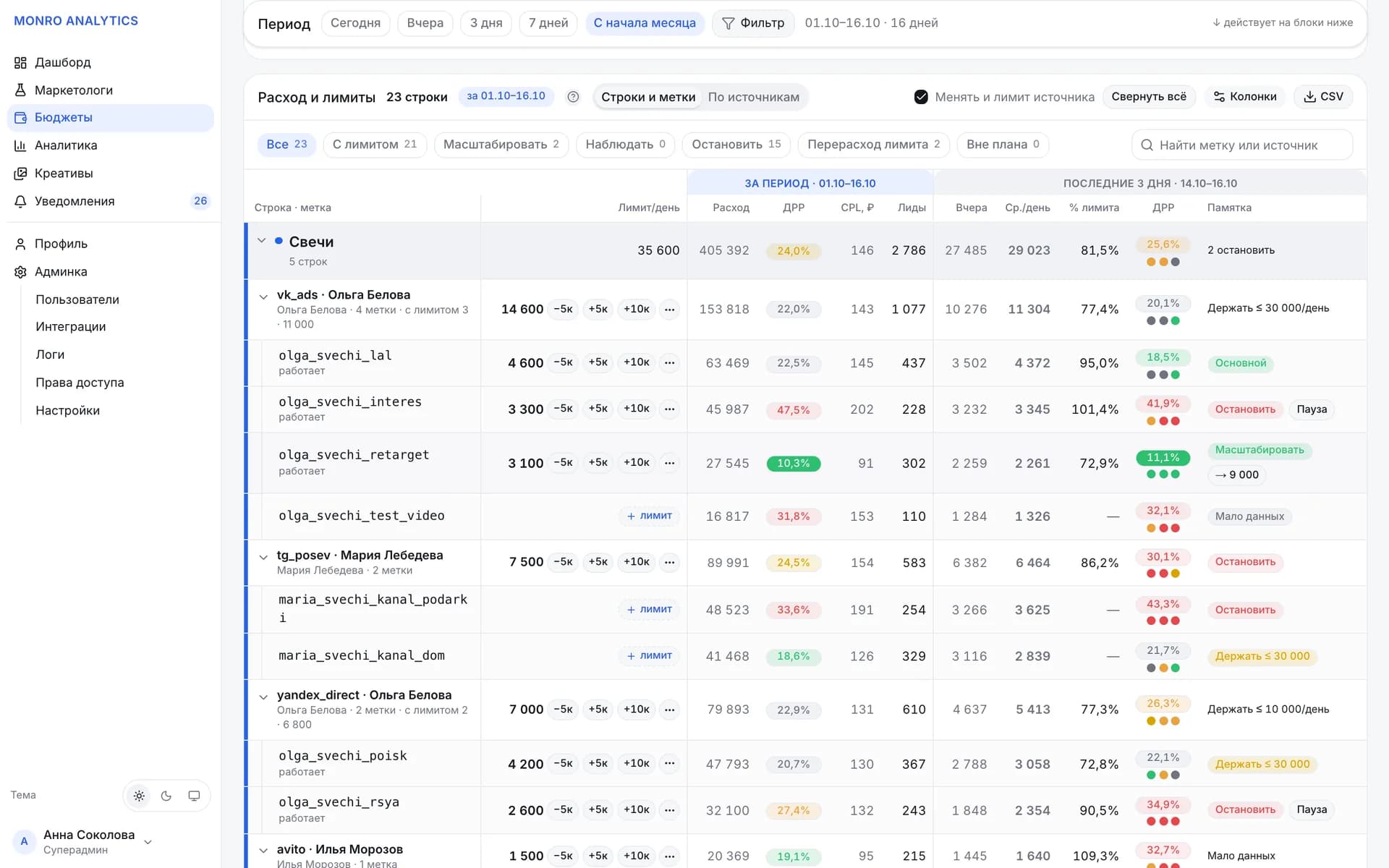Screen dimensions: 1389x868
Task: Click the Креативы images icon
Action: (x=20, y=174)
